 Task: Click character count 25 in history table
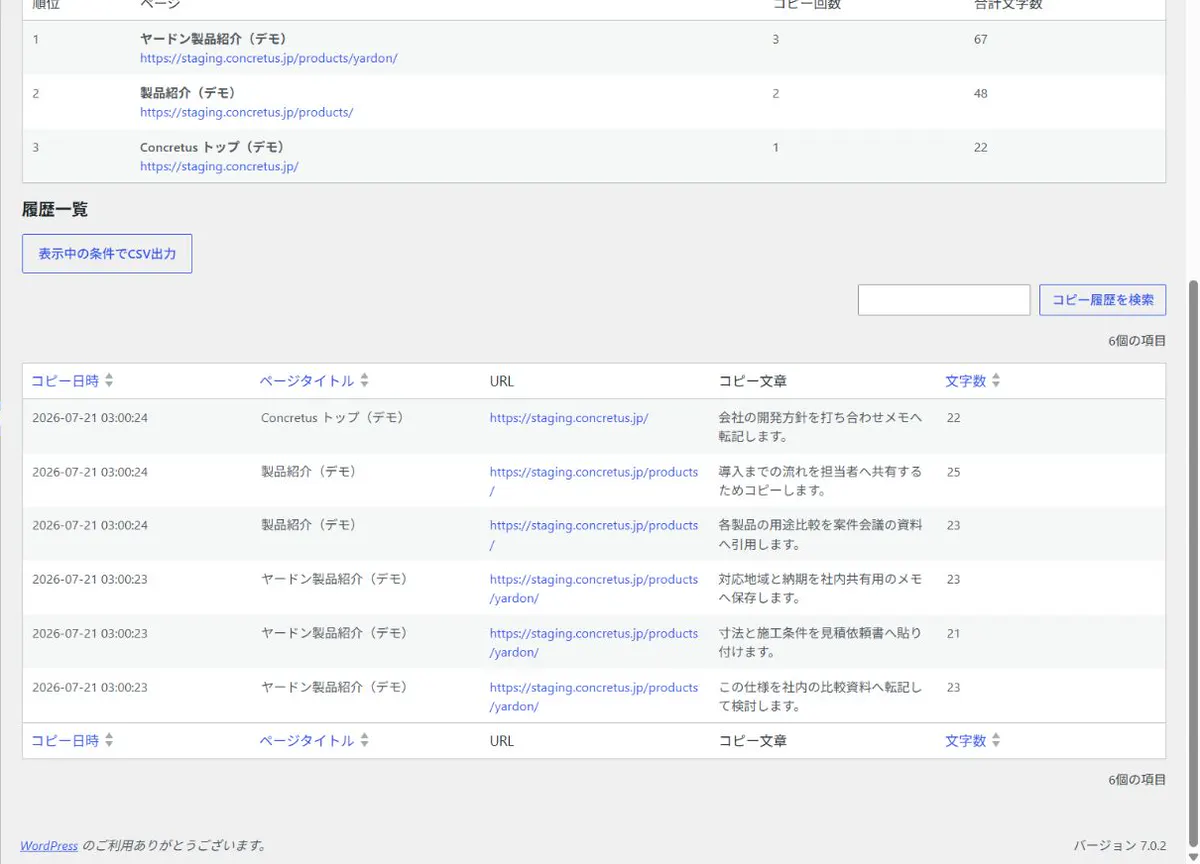[x=953, y=472]
